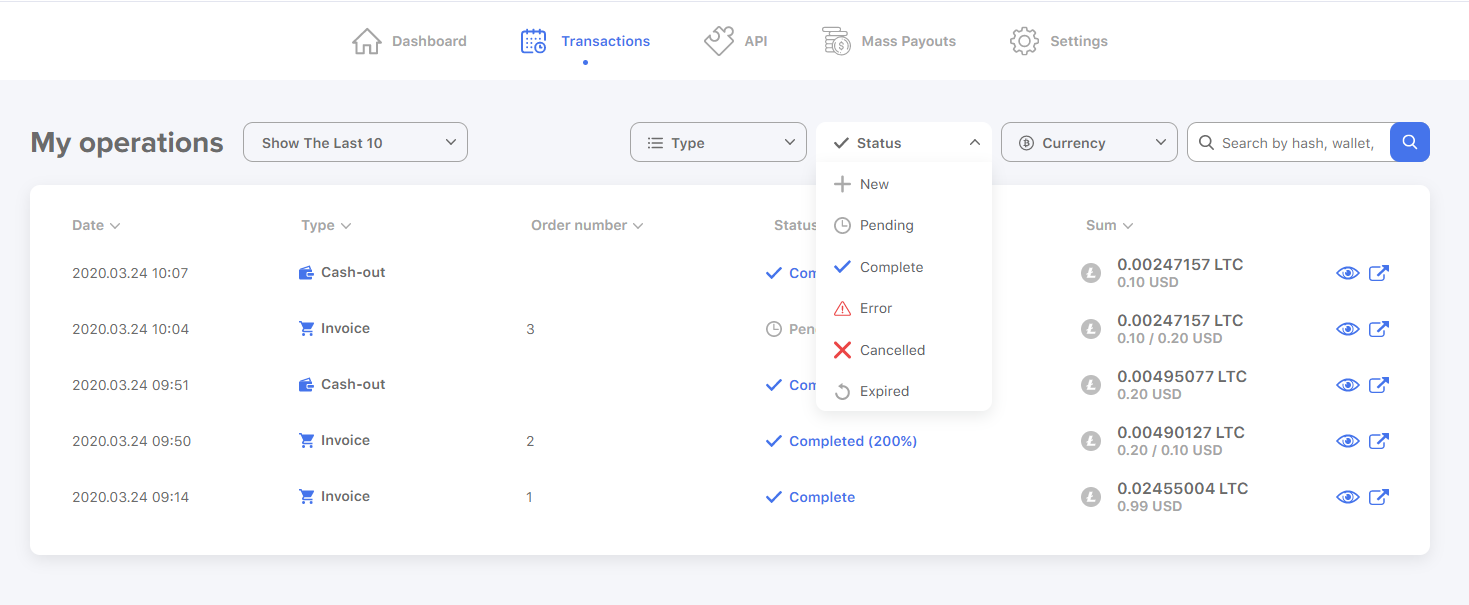Open external link for 09:14 Invoice
This screenshot has width=1469, height=605.
tap(1379, 497)
